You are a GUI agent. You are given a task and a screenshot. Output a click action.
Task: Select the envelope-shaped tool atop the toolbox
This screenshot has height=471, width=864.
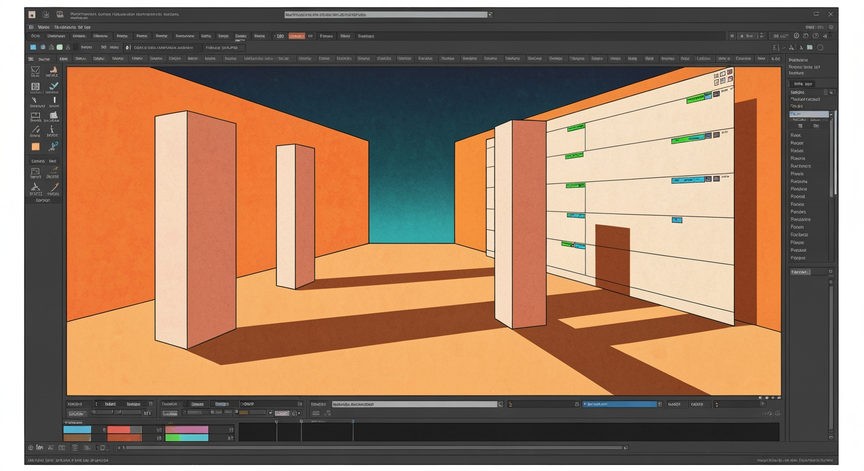pyautogui.click(x=35, y=70)
